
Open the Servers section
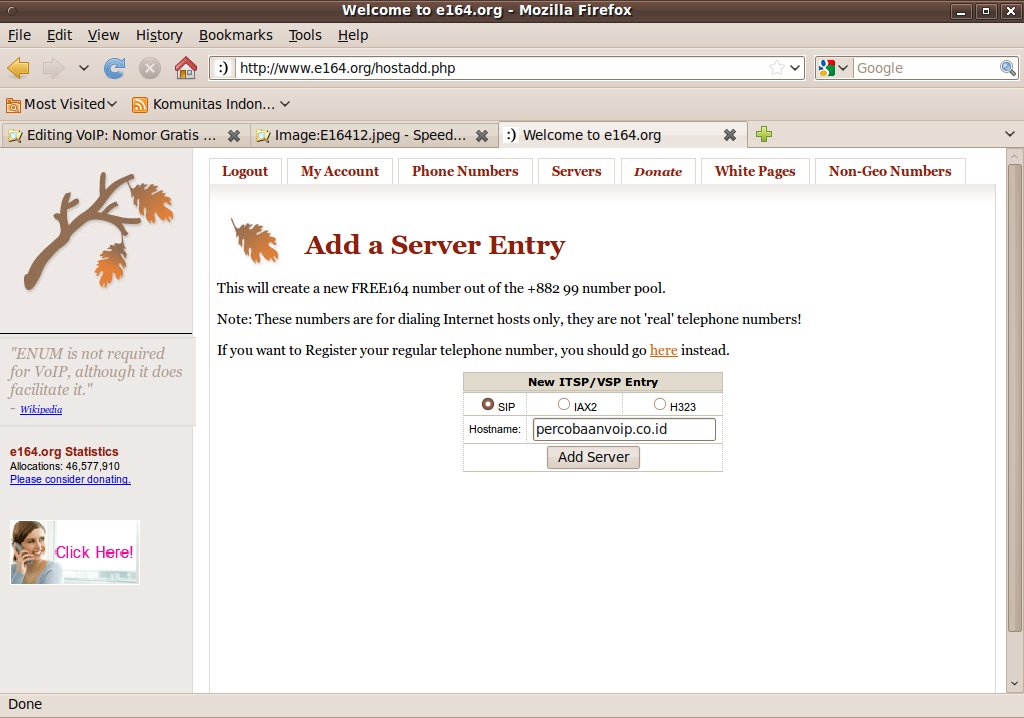click(x=576, y=171)
